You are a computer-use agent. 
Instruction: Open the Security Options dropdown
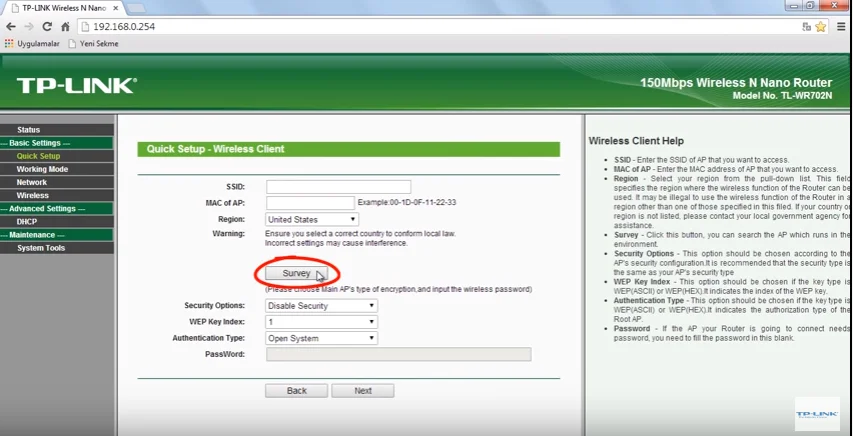tap(321, 306)
